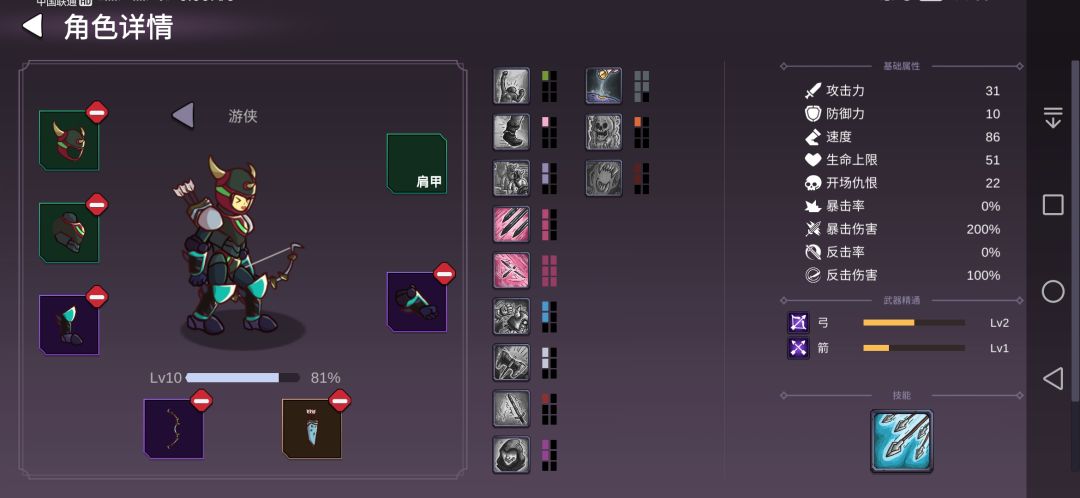Select the 攻击力 attack stat row
Viewport: 1080px width, 498px height.
902,91
